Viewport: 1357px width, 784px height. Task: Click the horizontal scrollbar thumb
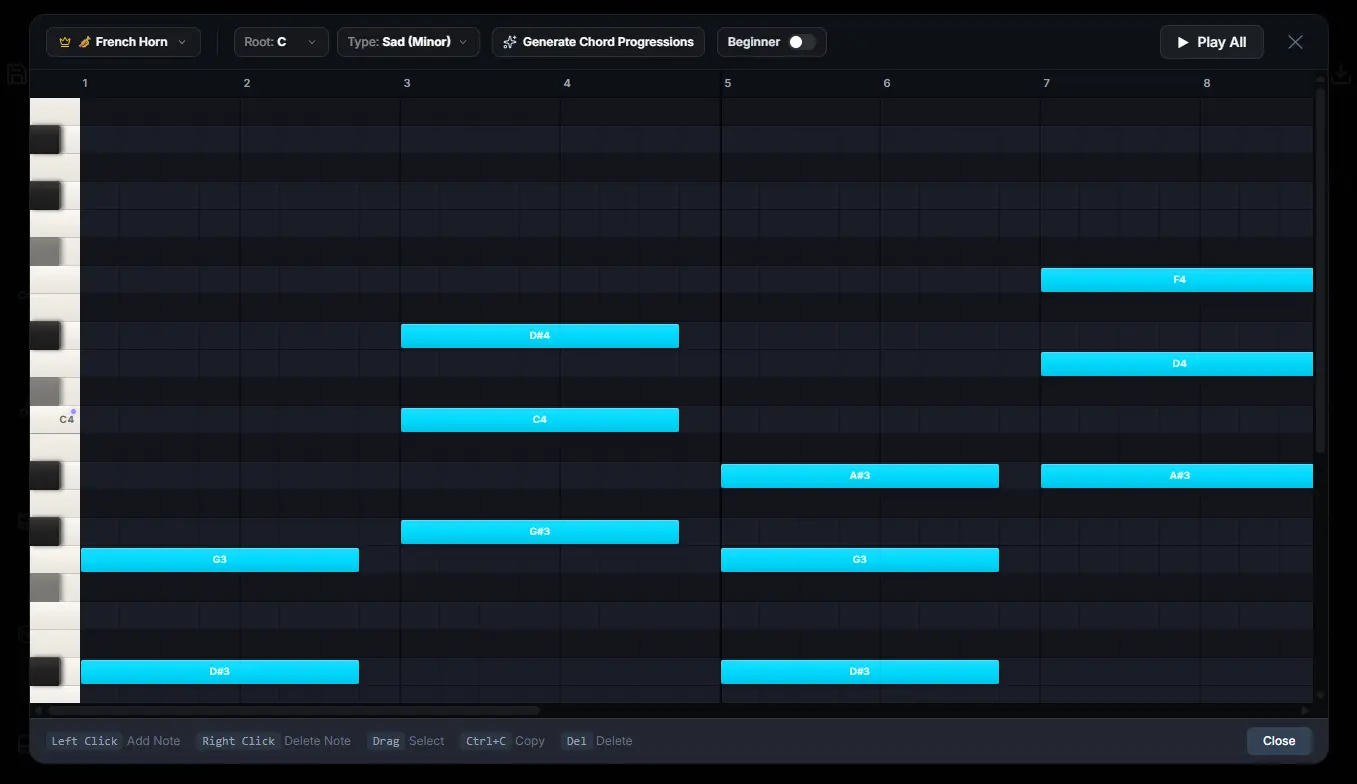[293, 710]
